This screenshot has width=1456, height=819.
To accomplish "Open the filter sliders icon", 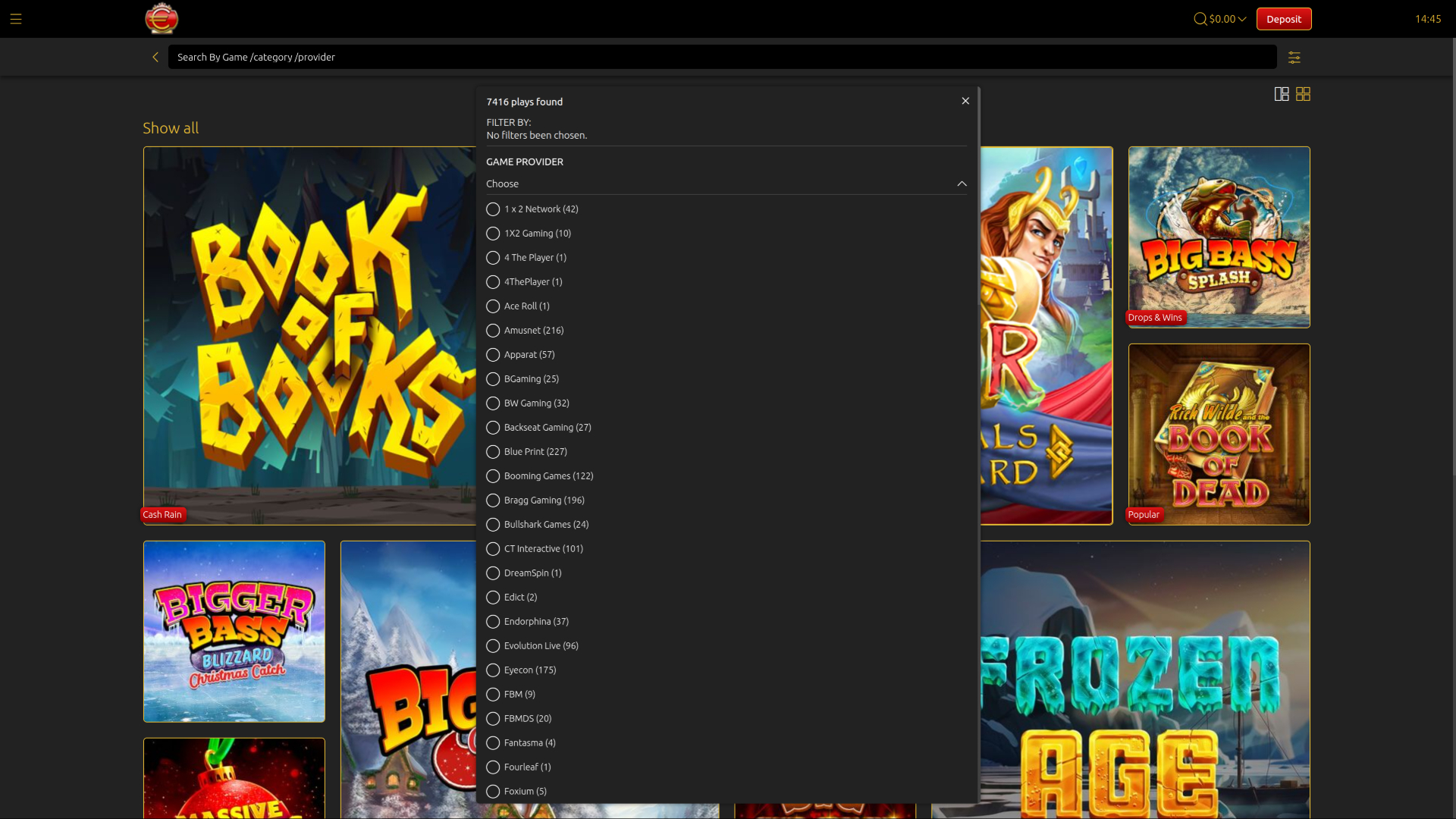I will (1294, 58).
